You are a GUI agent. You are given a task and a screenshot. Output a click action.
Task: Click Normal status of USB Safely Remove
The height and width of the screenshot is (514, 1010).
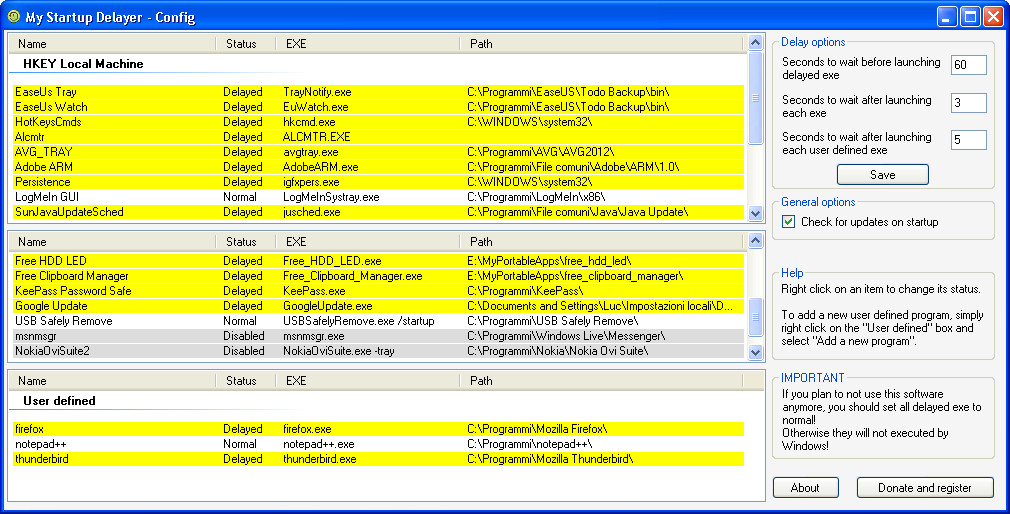point(240,321)
